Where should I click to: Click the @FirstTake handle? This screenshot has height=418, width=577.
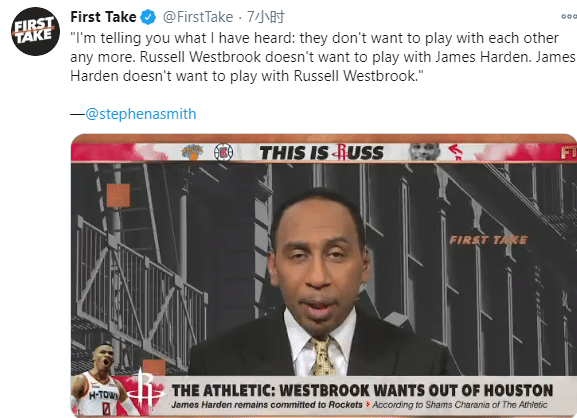pos(198,17)
